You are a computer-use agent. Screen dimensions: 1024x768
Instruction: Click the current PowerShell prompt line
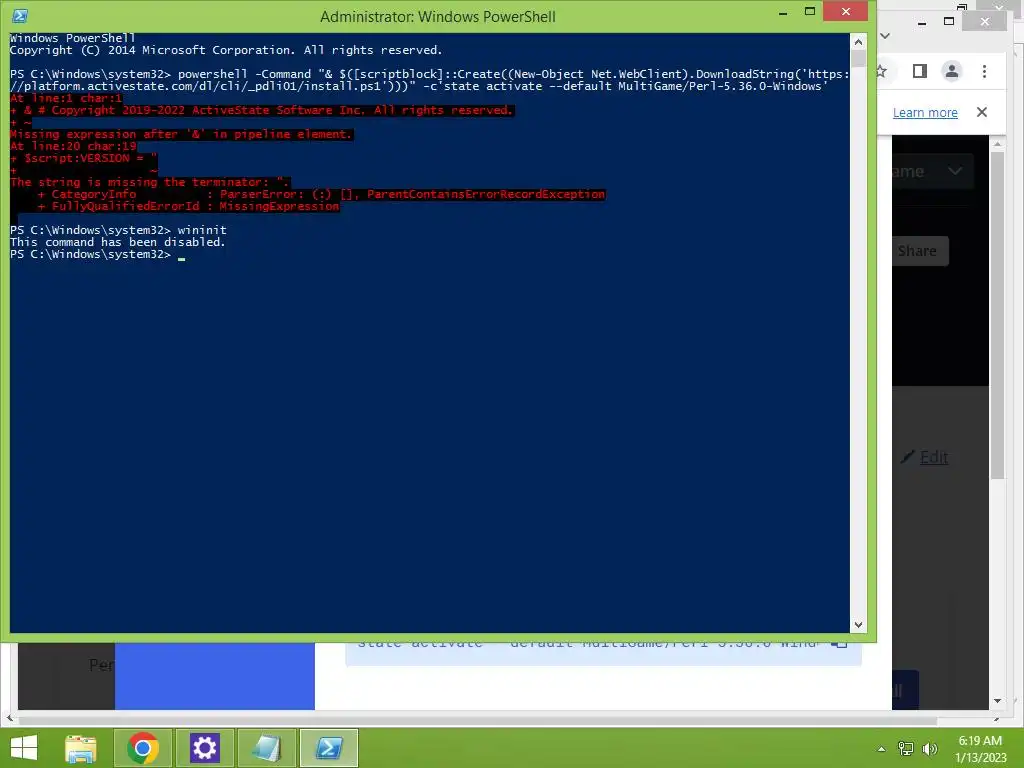(97, 254)
